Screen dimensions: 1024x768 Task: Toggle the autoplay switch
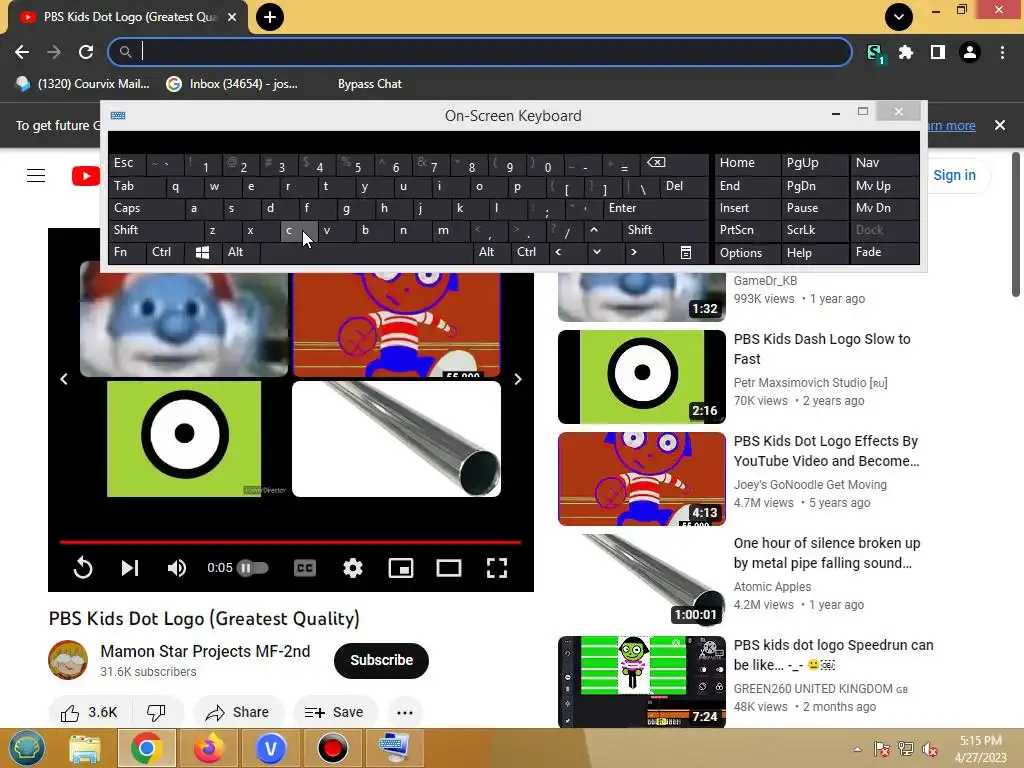click(252, 568)
